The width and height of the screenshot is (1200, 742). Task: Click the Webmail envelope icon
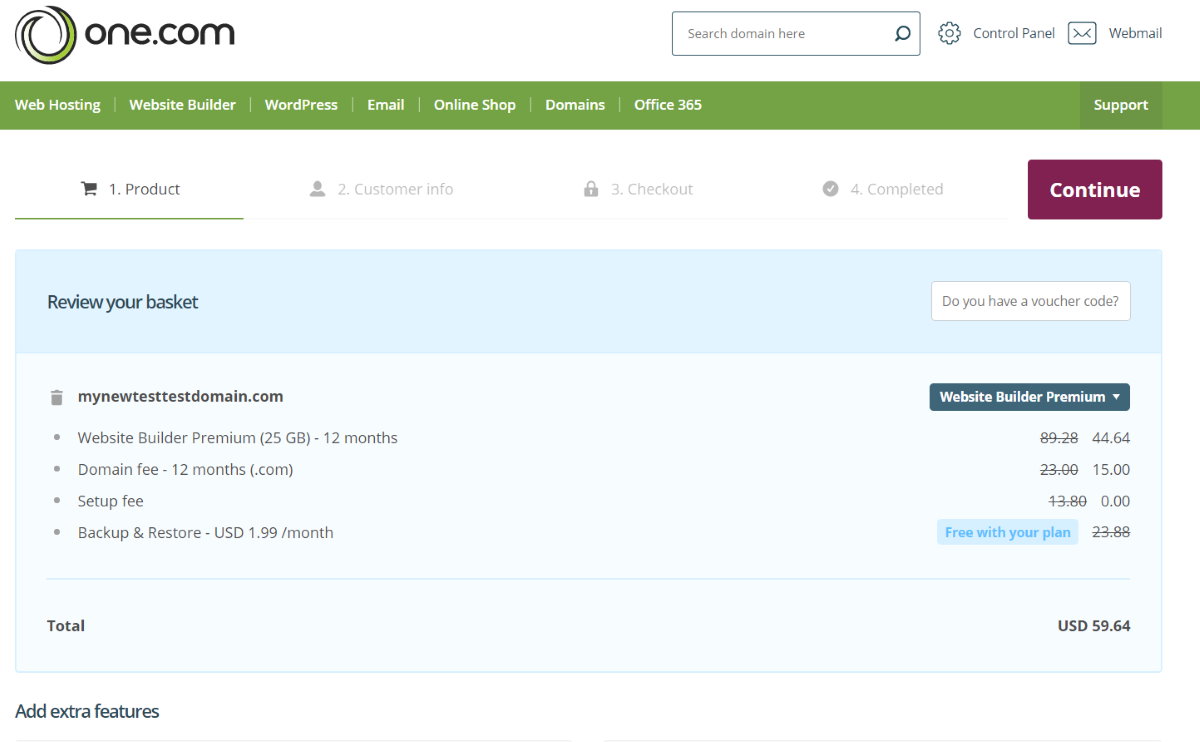coord(1082,33)
